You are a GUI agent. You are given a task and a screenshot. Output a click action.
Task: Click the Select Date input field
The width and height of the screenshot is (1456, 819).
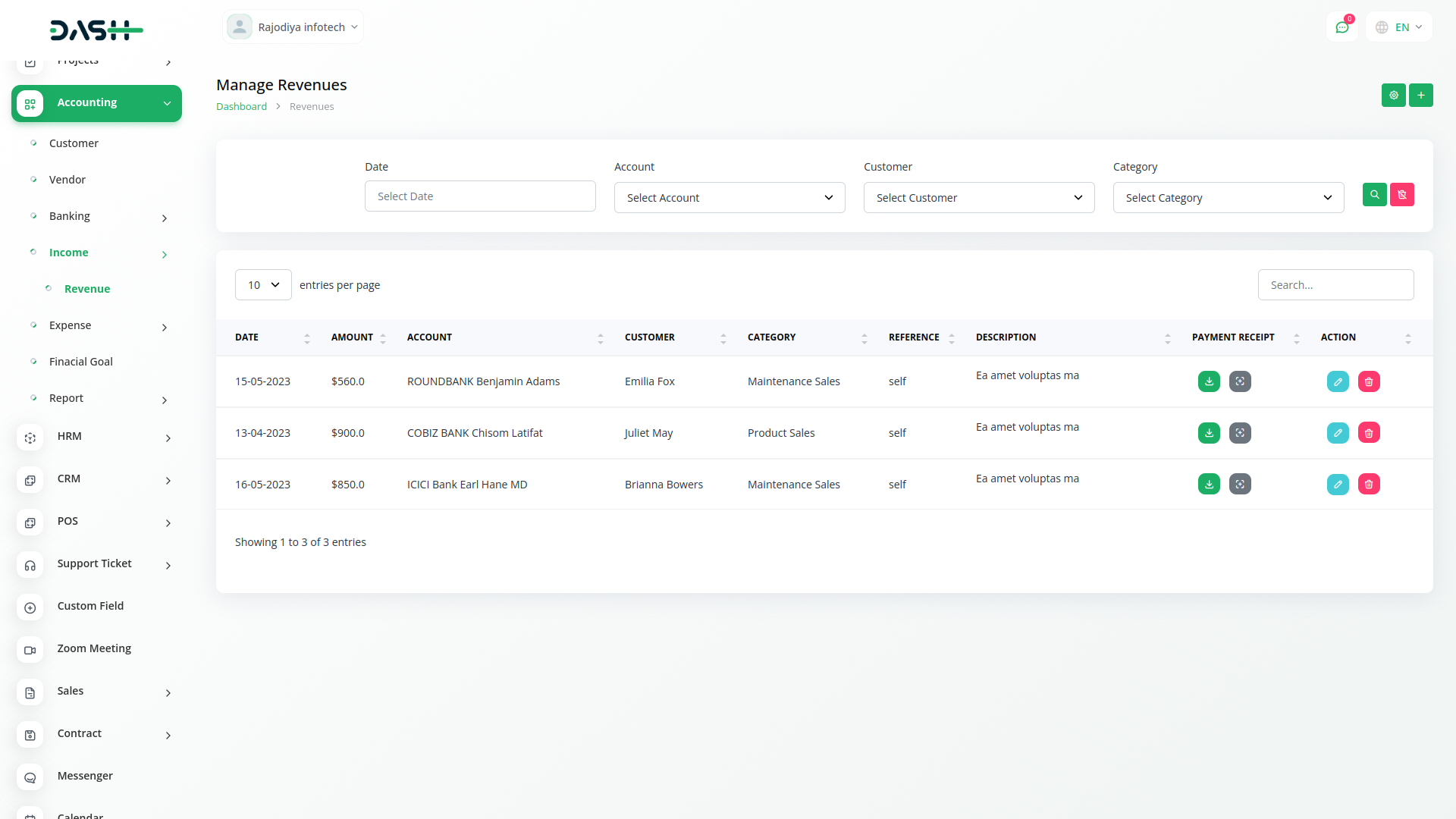[x=480, y=196]
